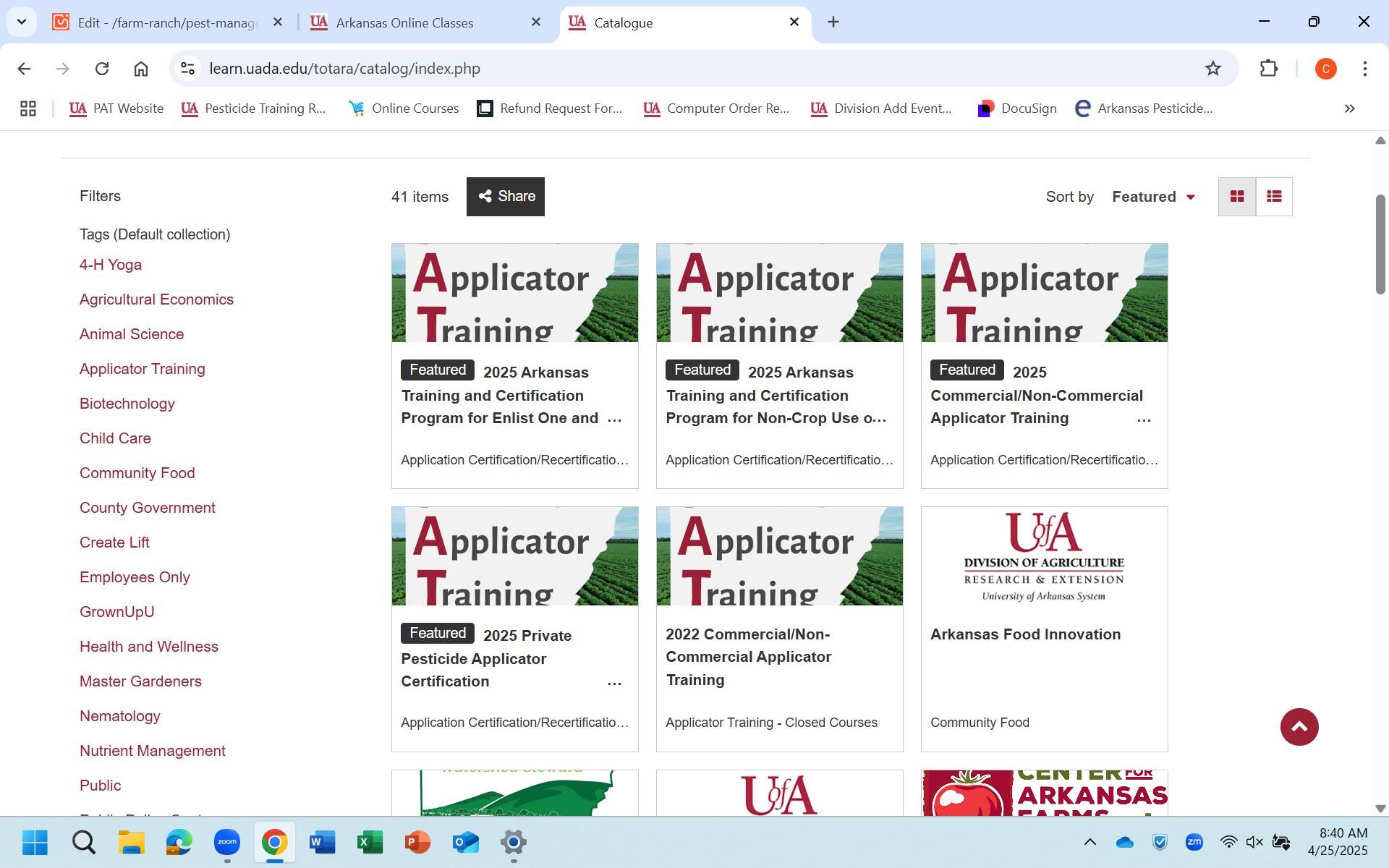
Task: Launch Zoom from the taskbar
Action: (227, 843)
